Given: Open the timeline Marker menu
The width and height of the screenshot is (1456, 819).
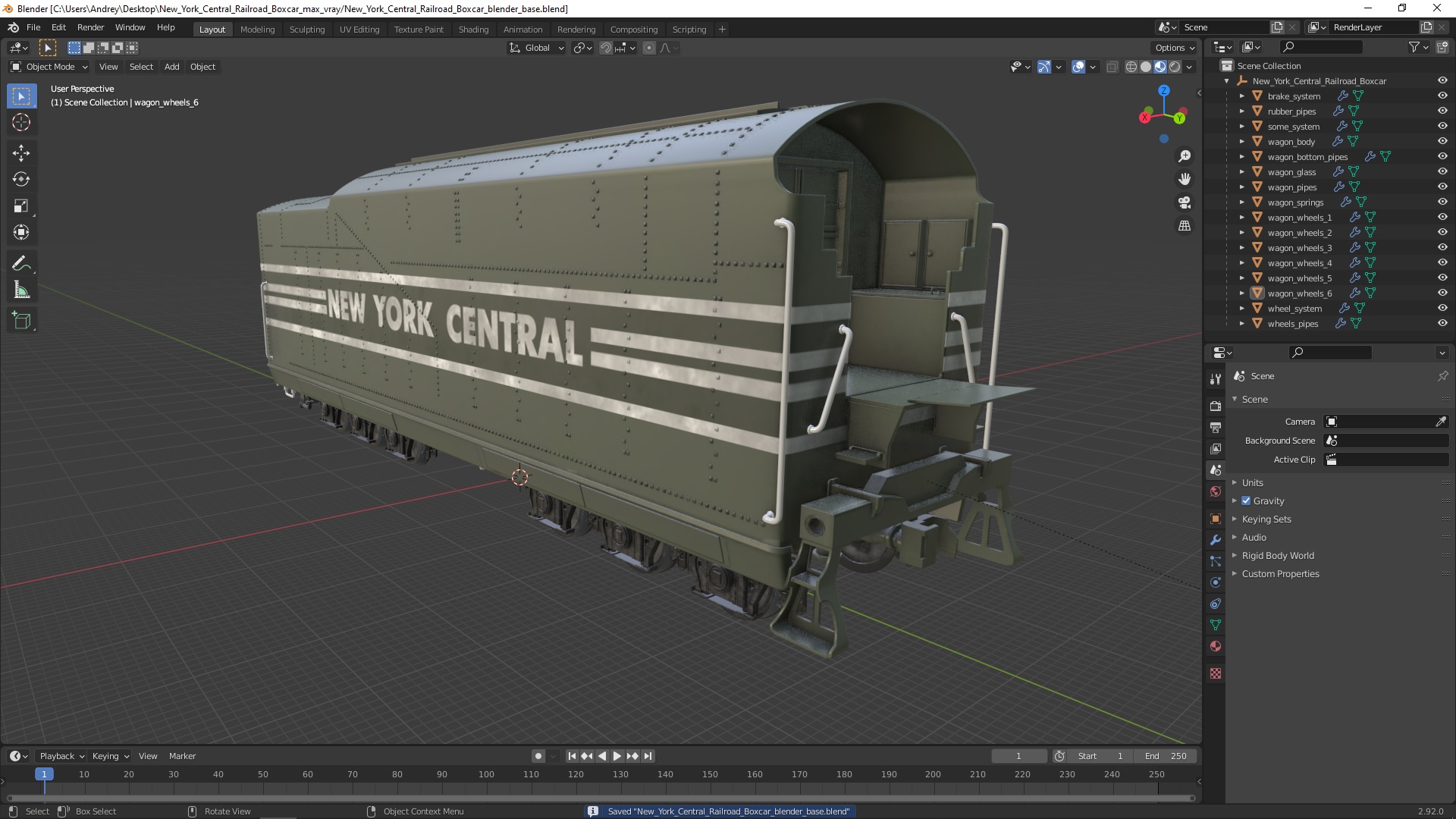Looking at the screenshot, I should point(182,756).
